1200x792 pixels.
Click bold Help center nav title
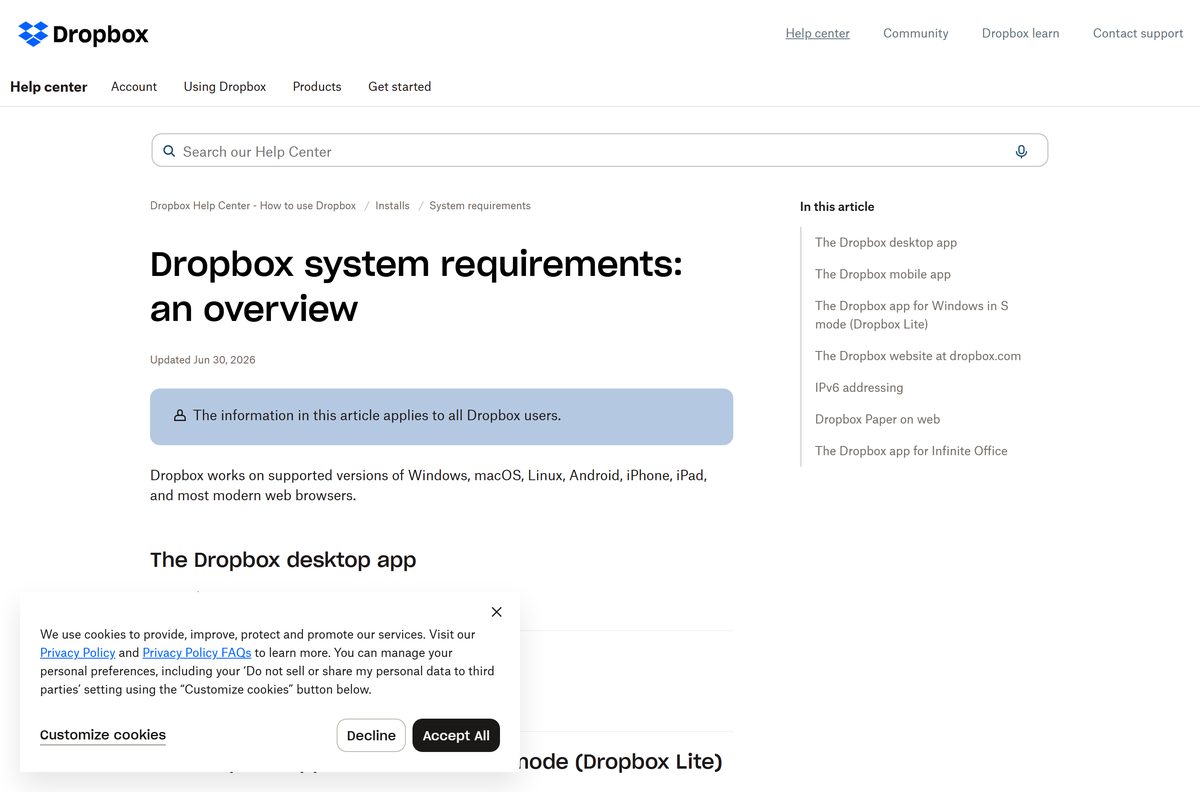point(49,87)
